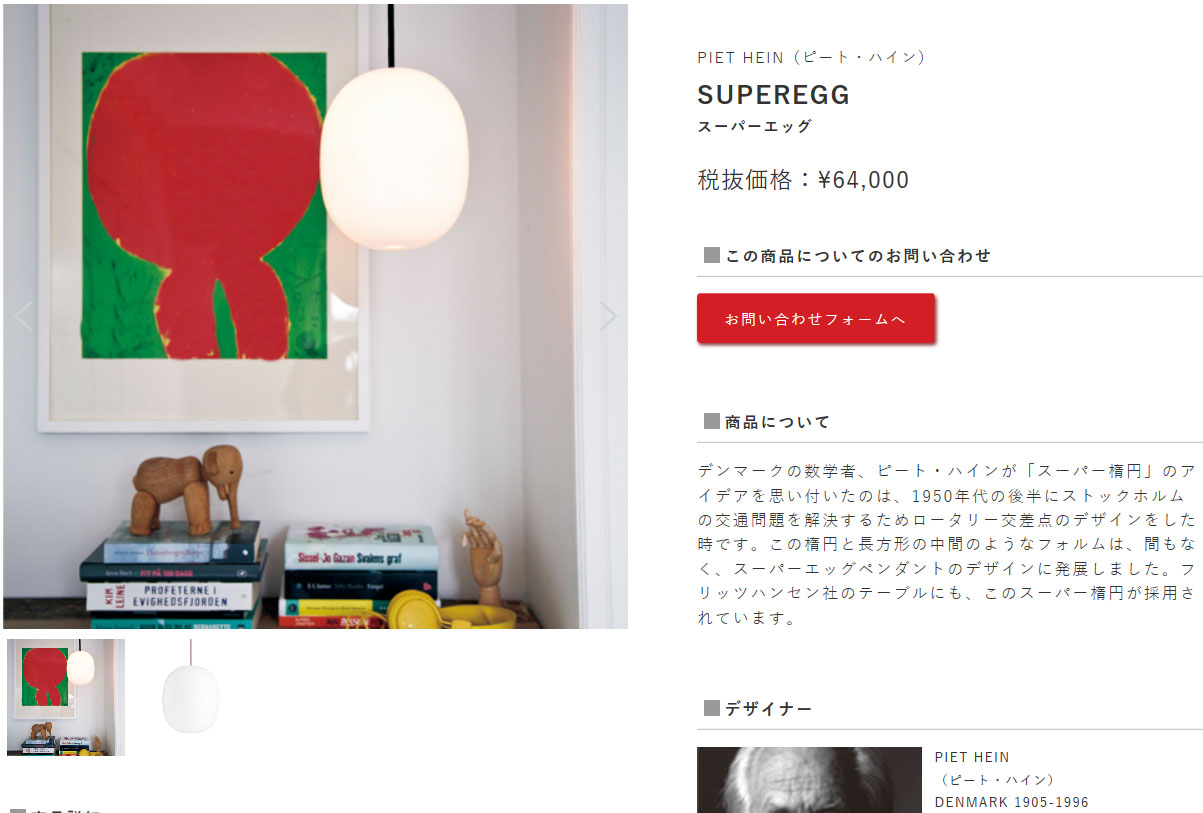Click the SUPEREGG product title
The height and width of the screenshot is (813, 1203).
[774, 95]
